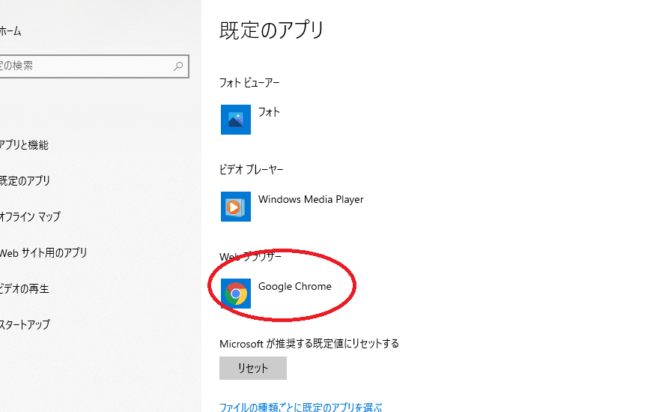The height and width of the screenshot is (412, 655).
Task: Click the Google Chrome icon
Action: point(235,293)
